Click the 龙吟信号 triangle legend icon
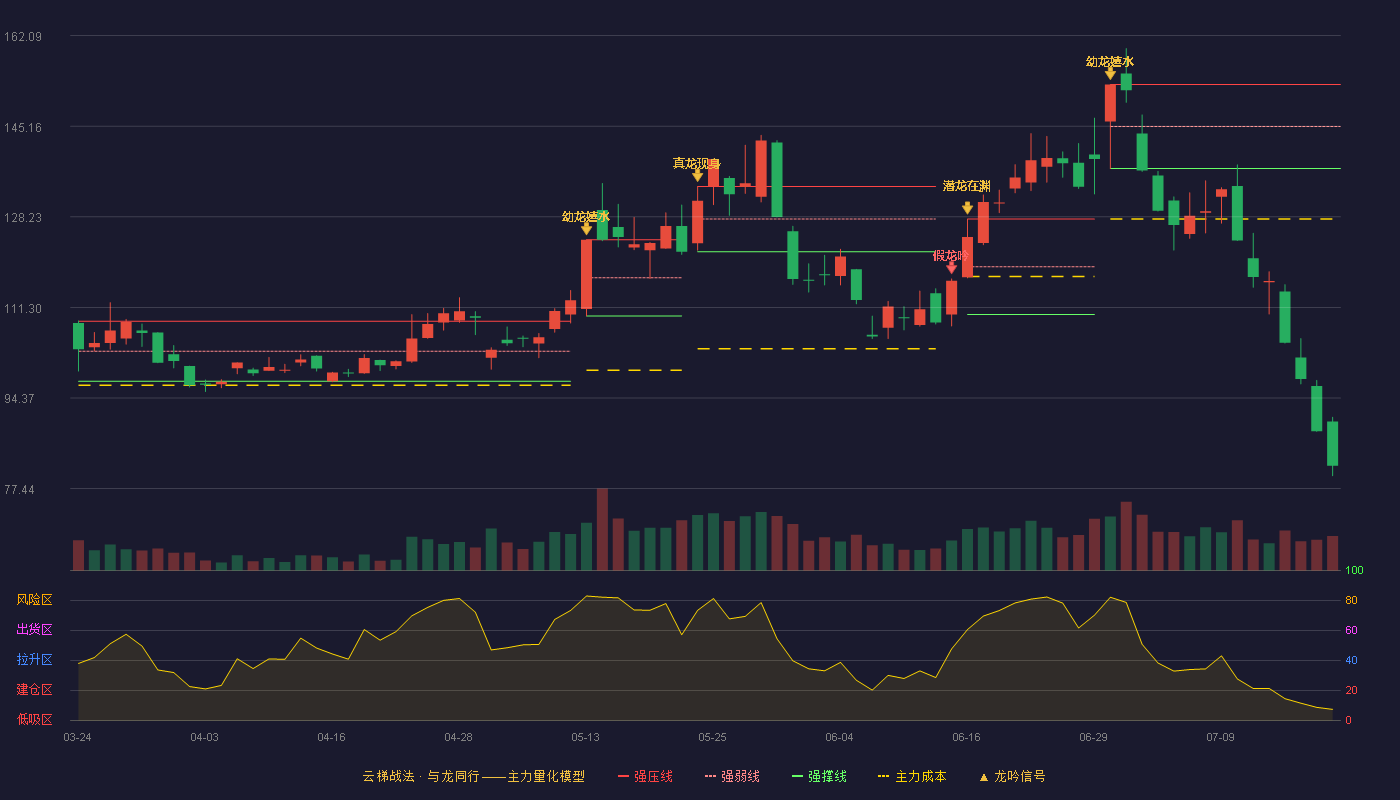Viewport: 1400px width, 800px height. pos(983,777)
